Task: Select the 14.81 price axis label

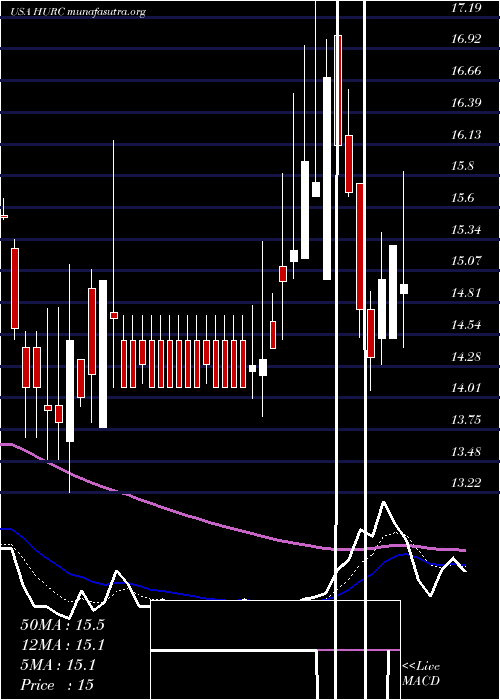Action: tap(466, 293)
